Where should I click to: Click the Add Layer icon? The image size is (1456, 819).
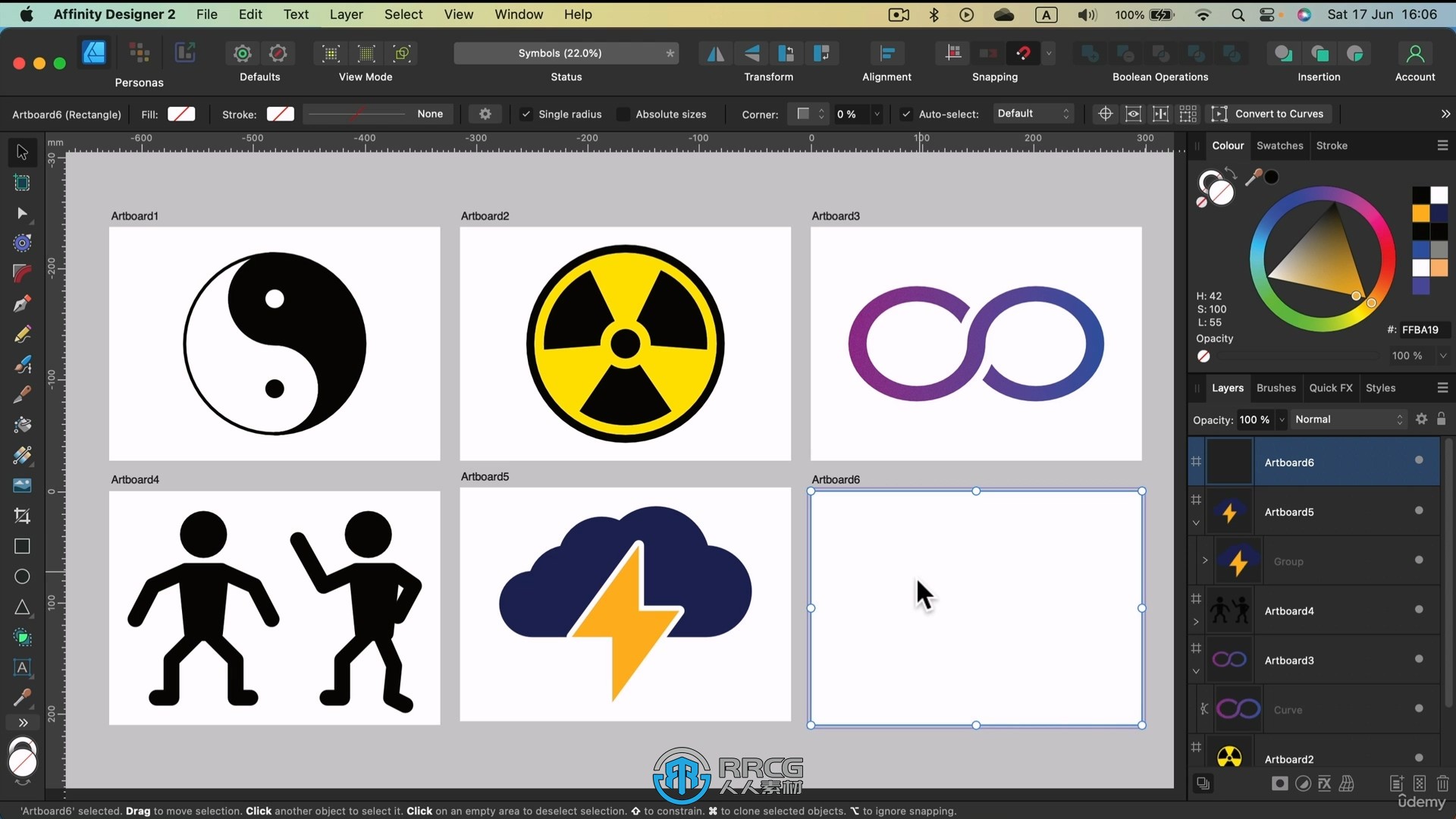pyautogui.click(x=1397, y=783)
